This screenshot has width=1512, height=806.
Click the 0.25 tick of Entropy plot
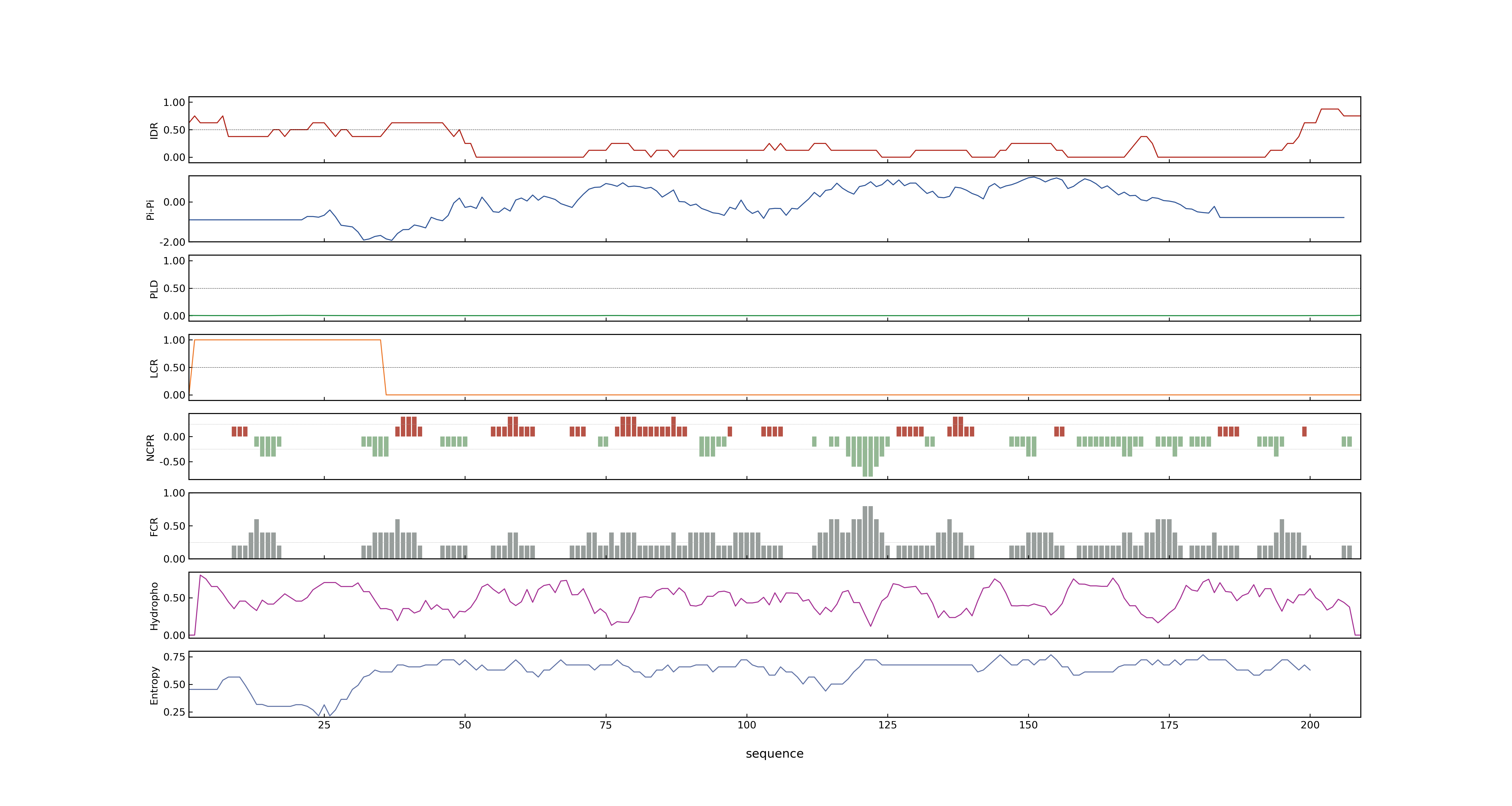click(x=174, y=712)
